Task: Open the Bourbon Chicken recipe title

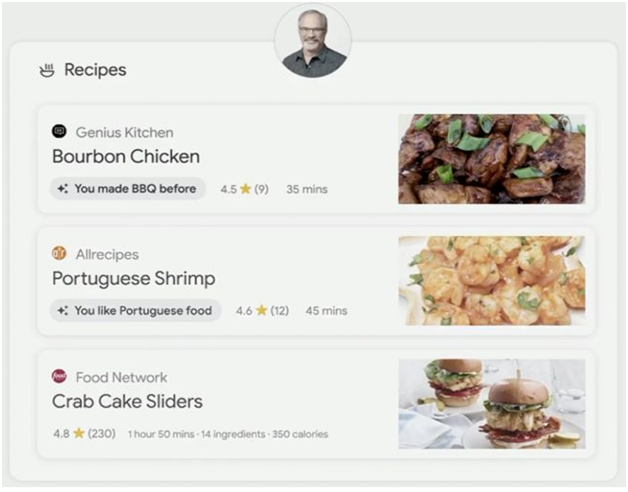Action: 126,156
